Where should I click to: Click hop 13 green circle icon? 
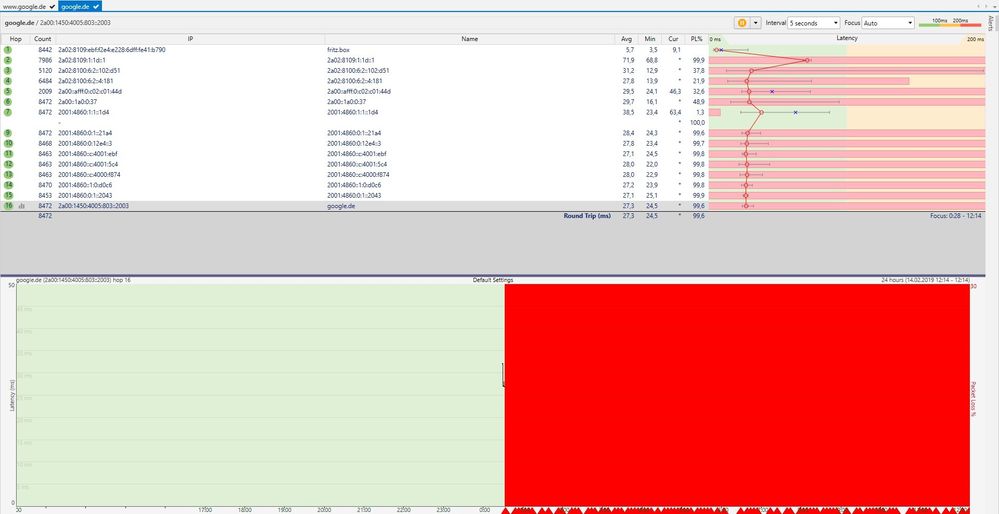point(8,175)
